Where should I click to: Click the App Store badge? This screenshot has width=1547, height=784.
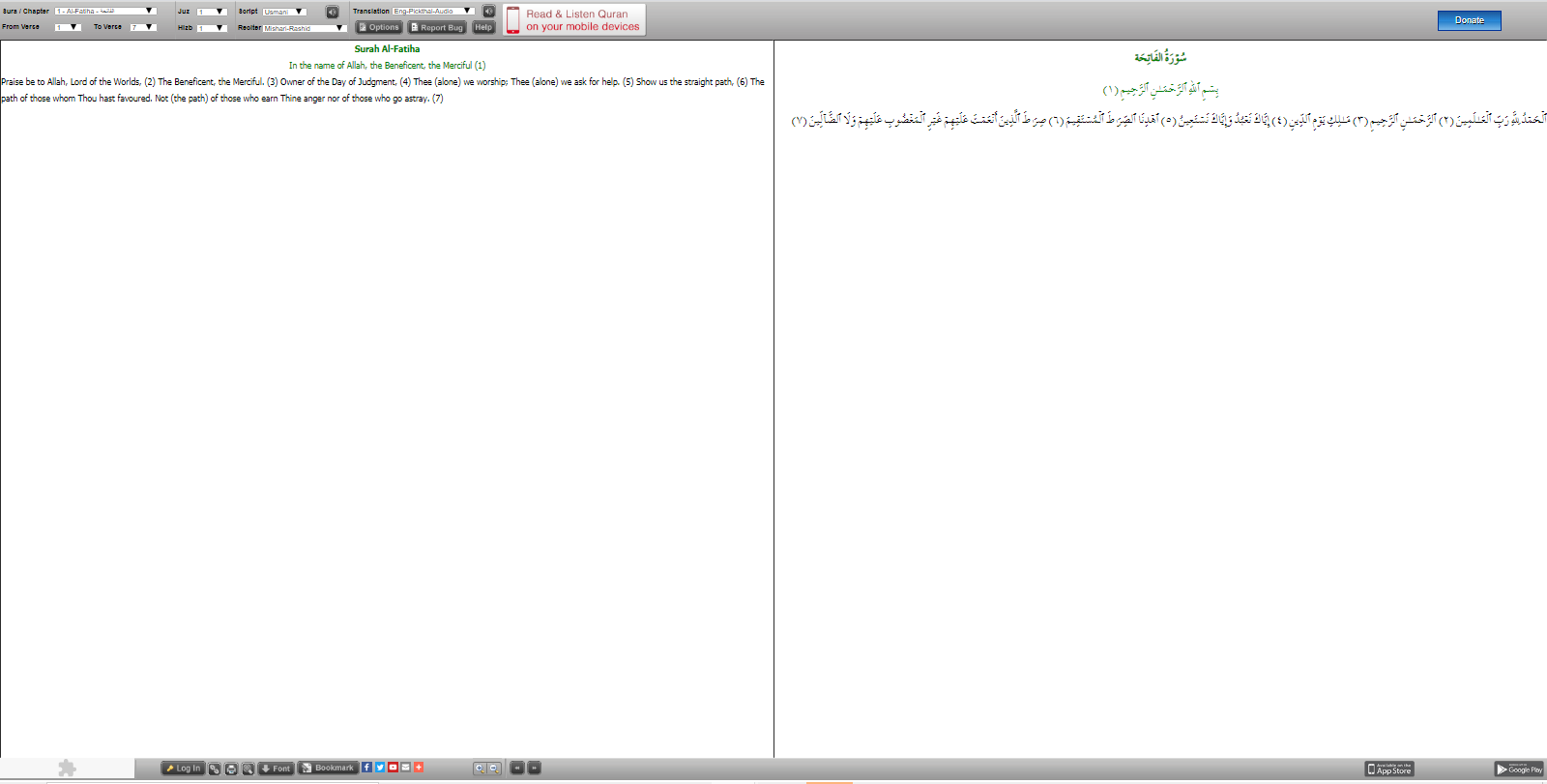pyautogui.click(x=1389, y=769)
